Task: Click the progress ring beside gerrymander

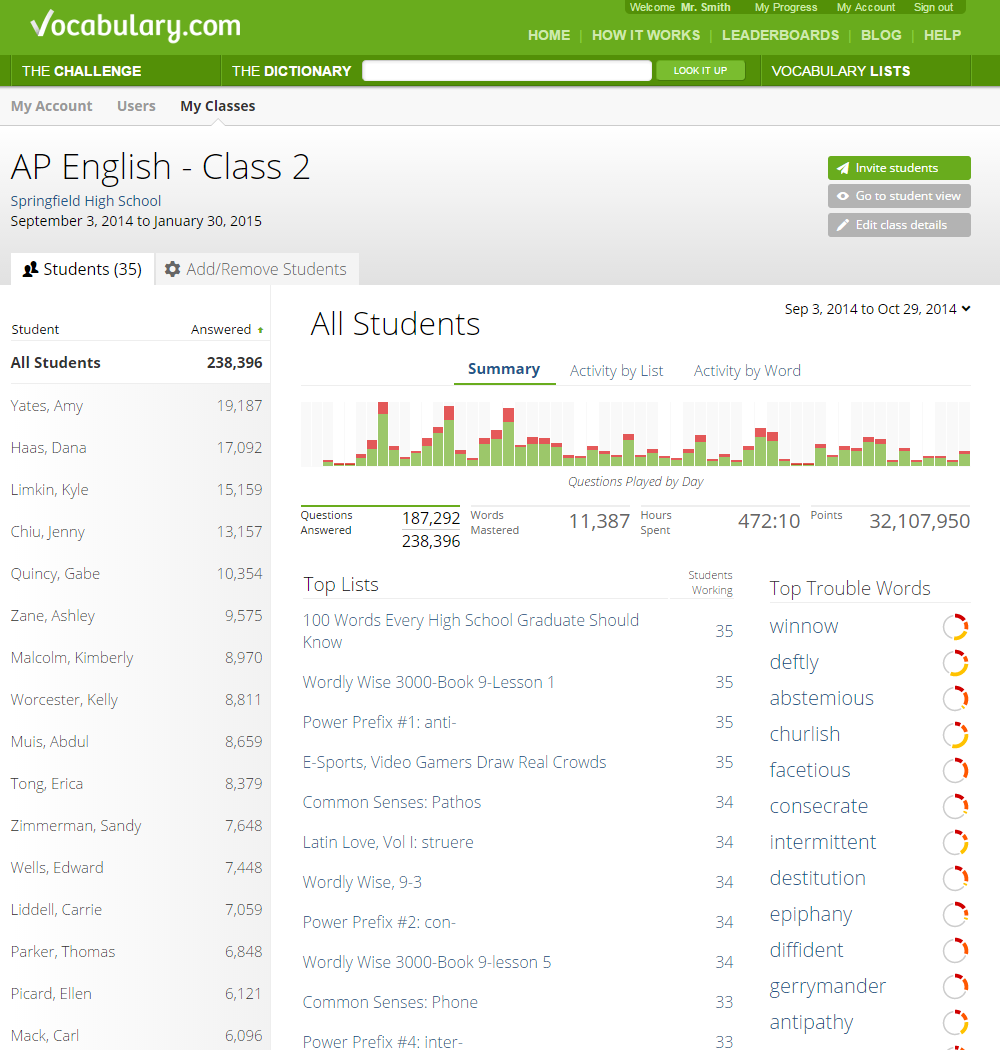Action: [956, 987]
